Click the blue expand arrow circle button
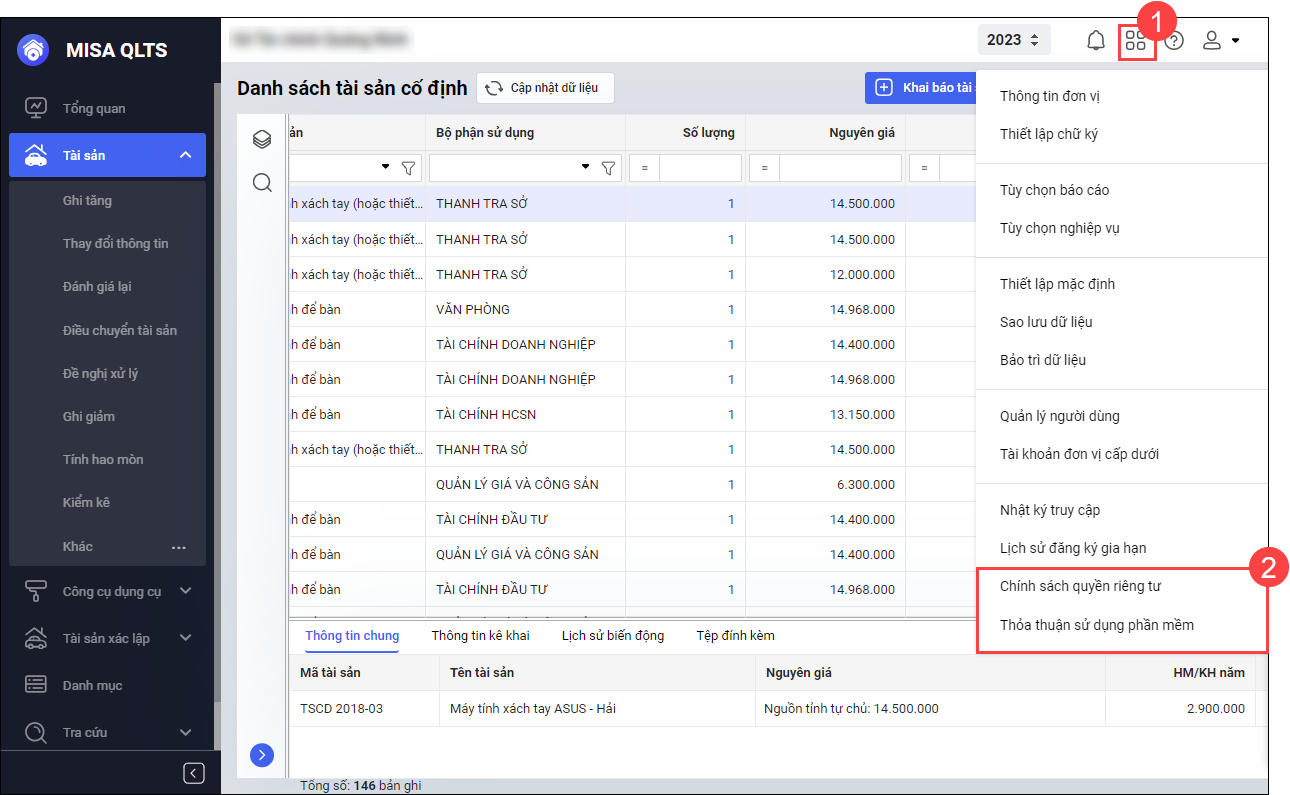 pyautogui.click(x=262, y=755)
